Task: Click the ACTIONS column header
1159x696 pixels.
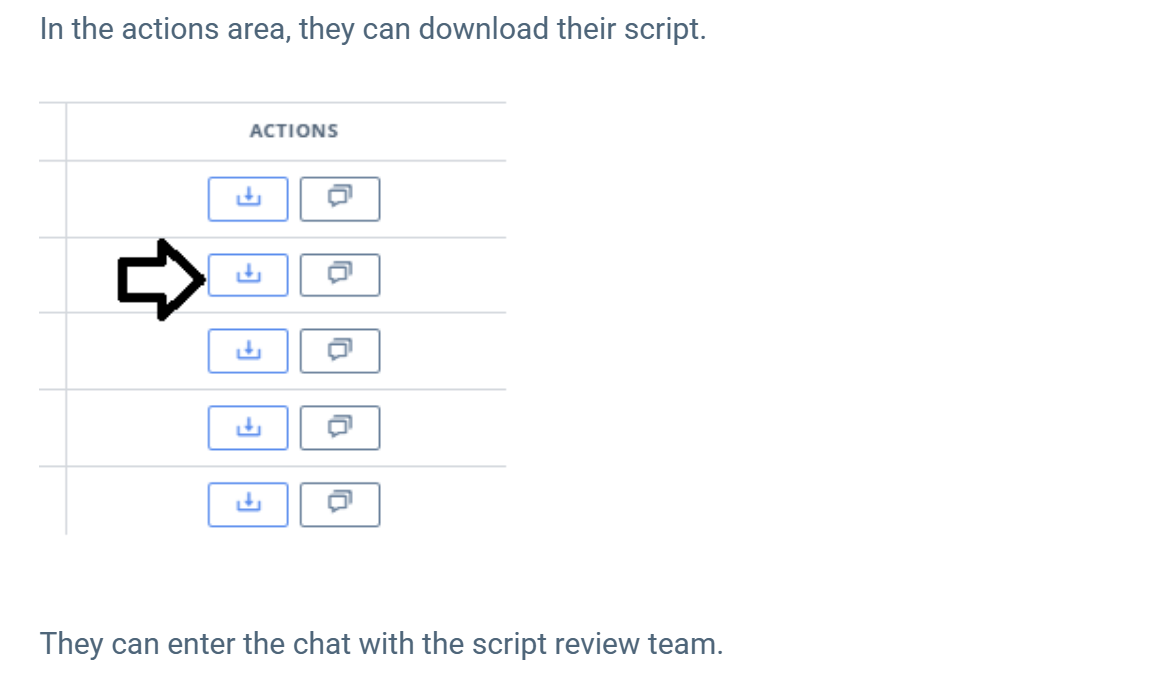Action: point(293,131)
